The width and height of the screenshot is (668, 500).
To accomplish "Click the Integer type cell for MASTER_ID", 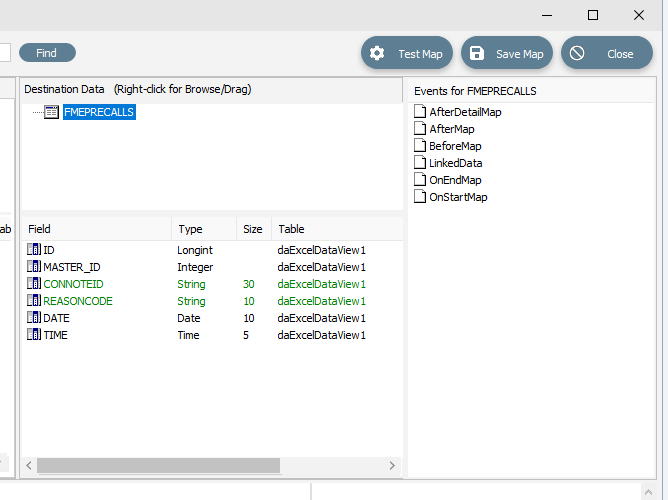I will click(x=195, y=267).
